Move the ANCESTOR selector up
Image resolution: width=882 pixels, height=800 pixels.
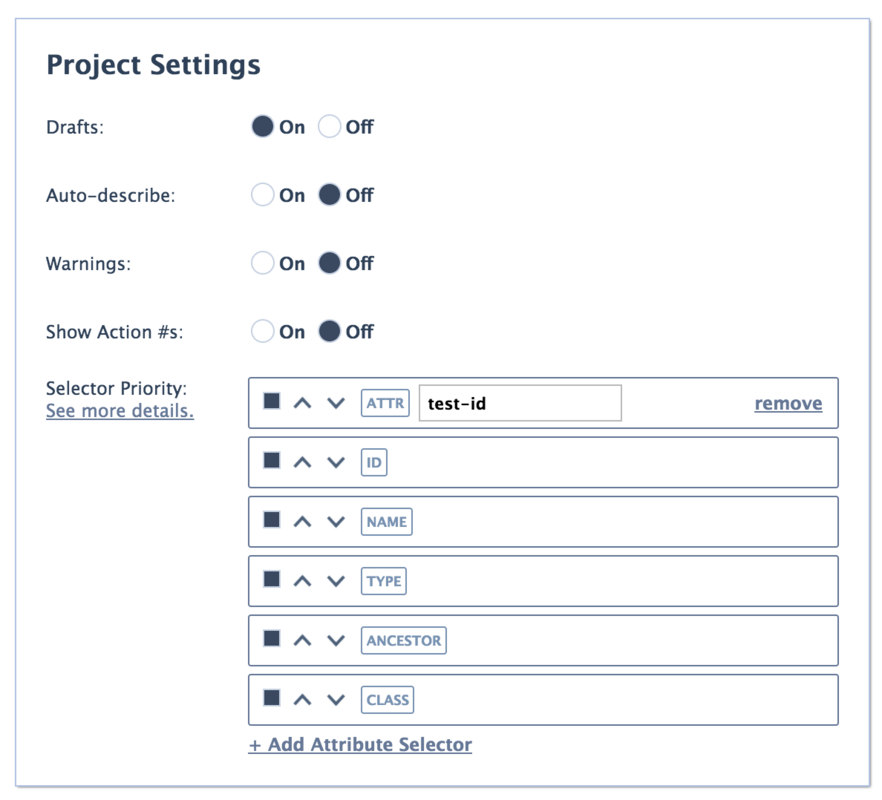tap(303, 640)
